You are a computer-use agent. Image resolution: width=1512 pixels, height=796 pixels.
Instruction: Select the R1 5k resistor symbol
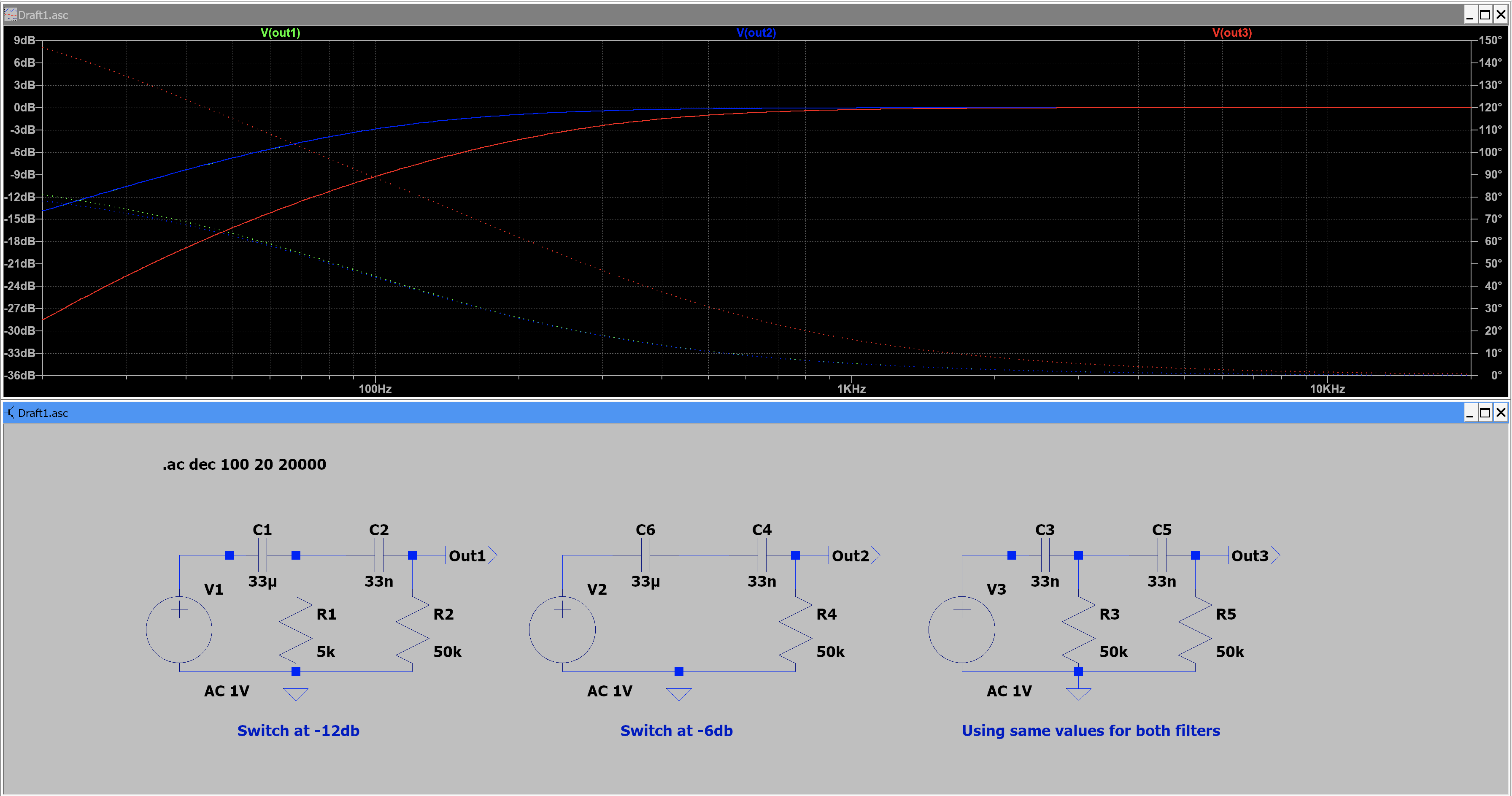(x=296, y=630)
